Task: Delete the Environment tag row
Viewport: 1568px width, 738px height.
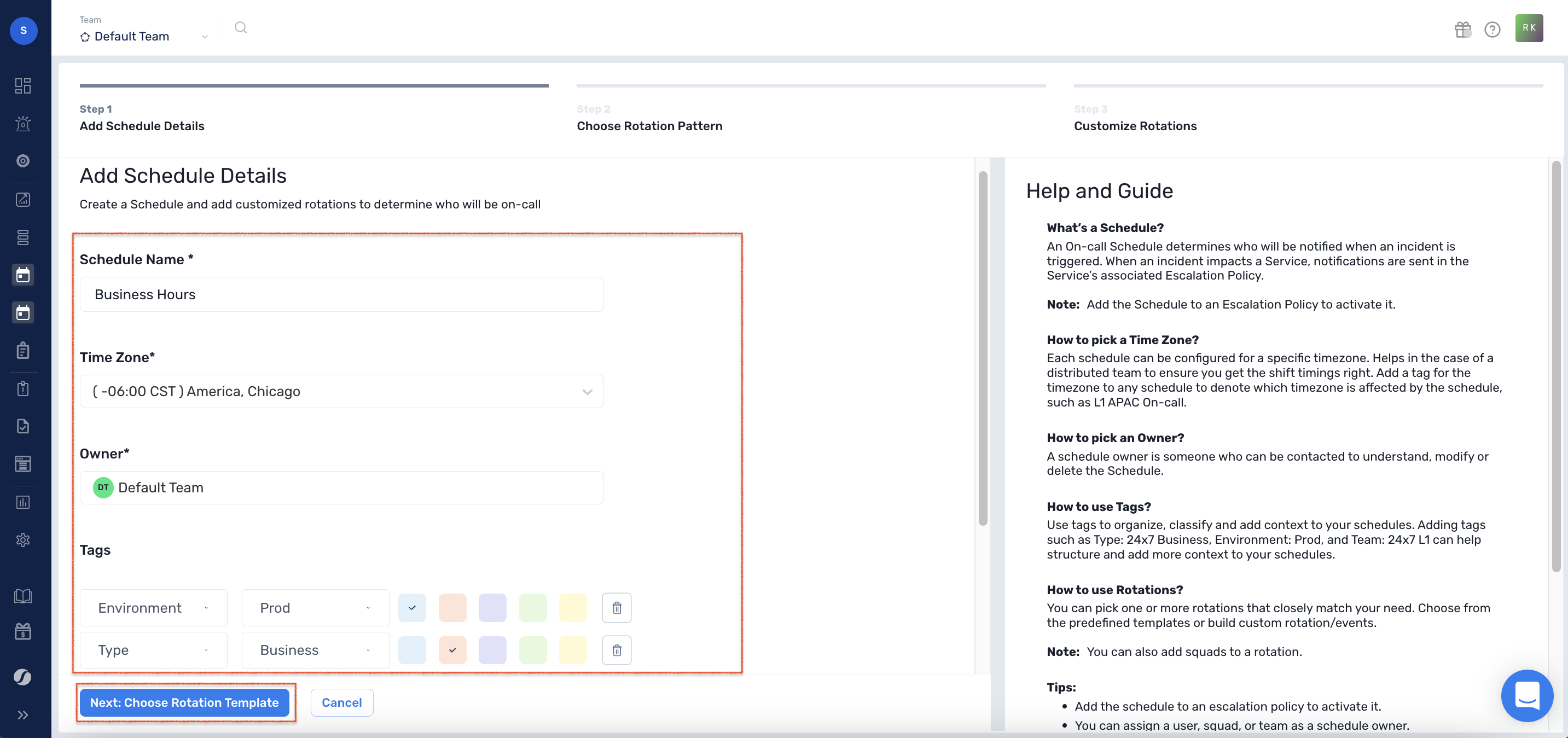Action: (616, 608)
